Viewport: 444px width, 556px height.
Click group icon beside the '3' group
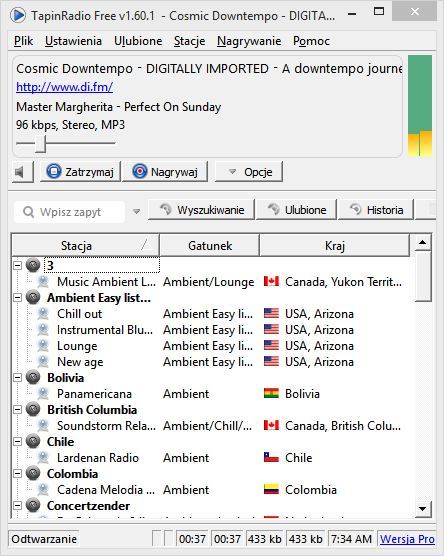33,265
